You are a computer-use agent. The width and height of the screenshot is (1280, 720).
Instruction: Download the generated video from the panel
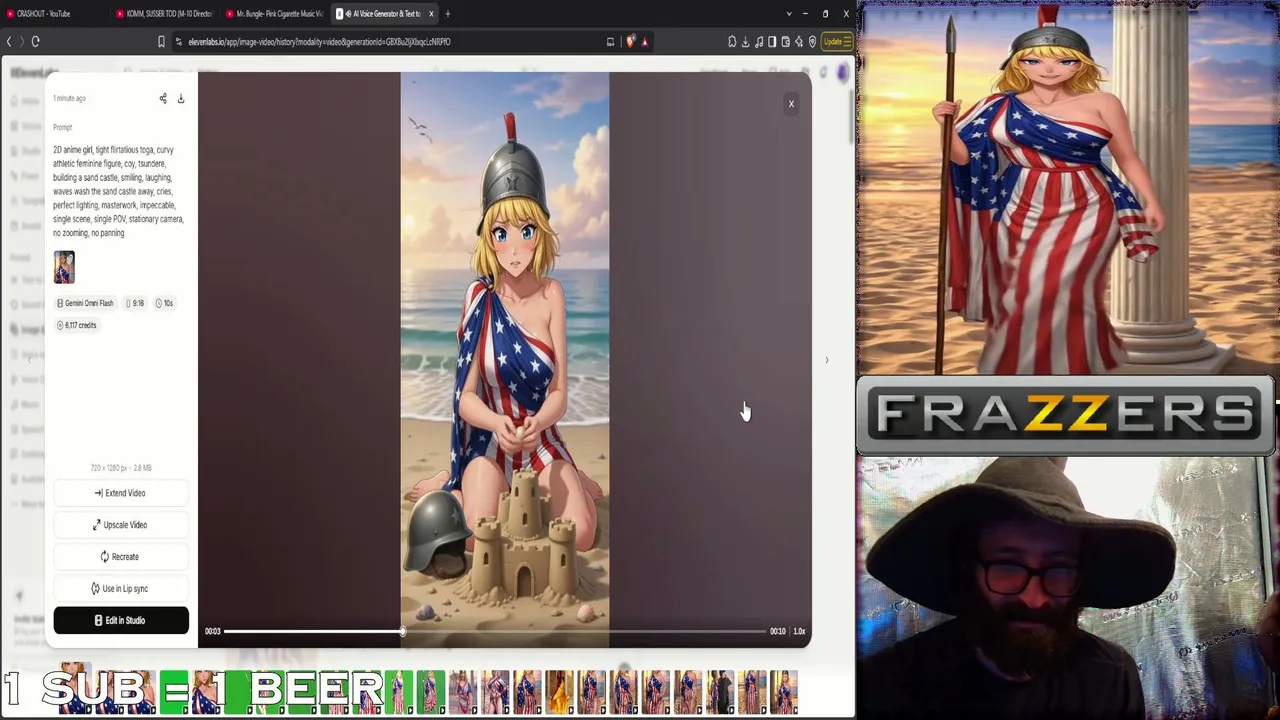click(181, 98)
